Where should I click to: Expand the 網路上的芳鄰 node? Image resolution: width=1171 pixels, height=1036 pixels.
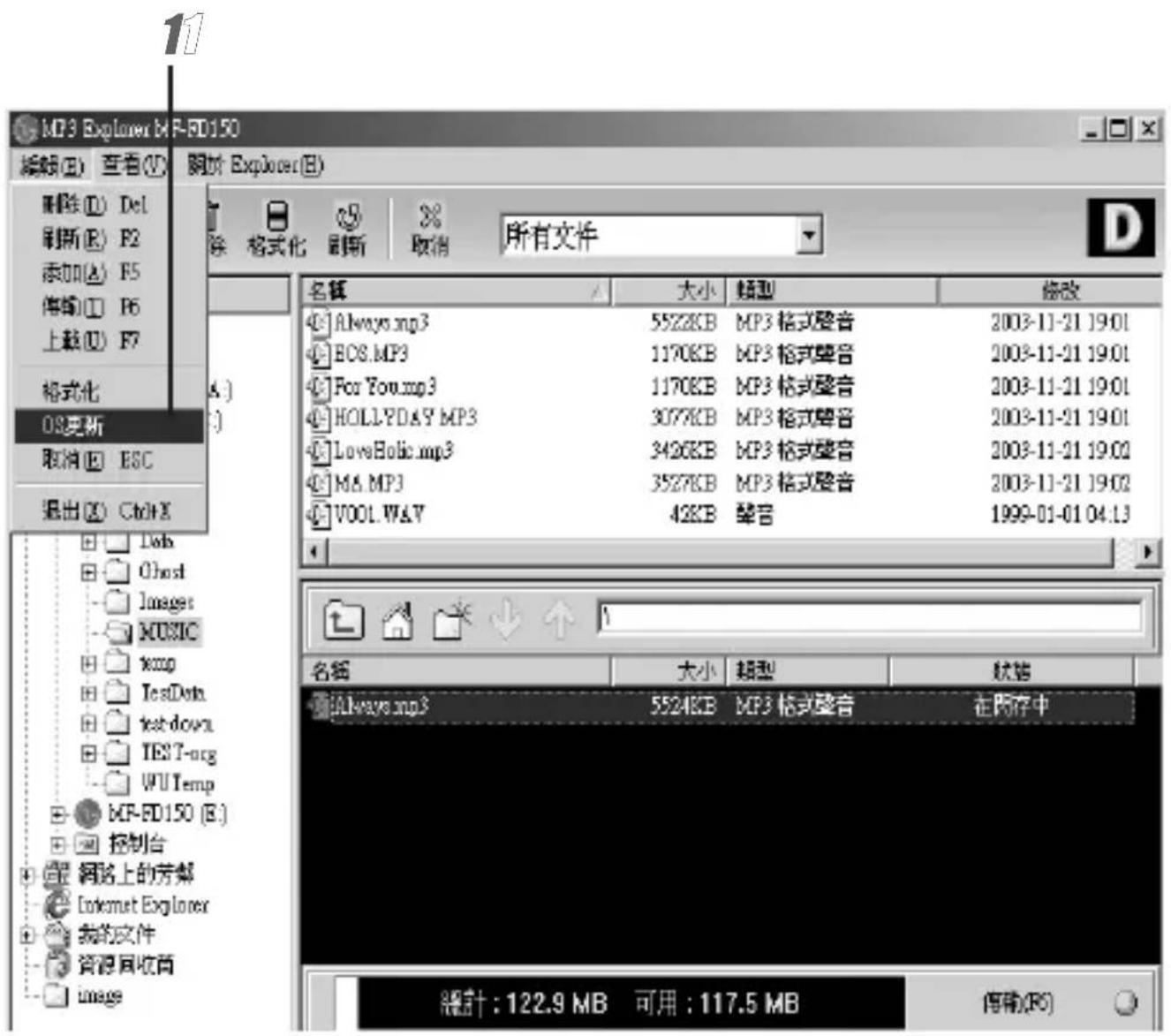[27, 875]
